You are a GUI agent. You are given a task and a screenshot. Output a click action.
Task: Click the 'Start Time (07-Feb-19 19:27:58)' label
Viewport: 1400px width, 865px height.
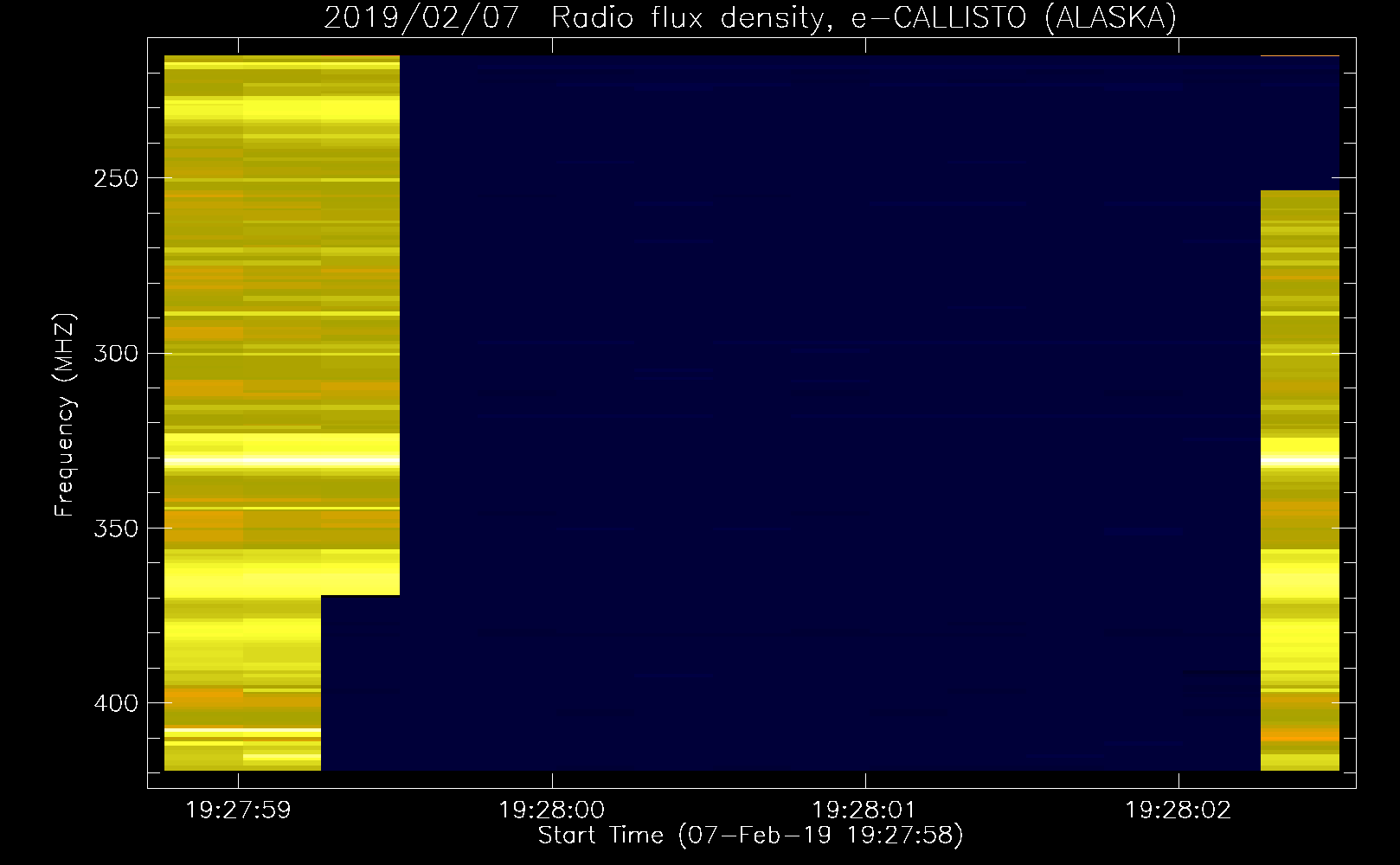(x=750, y=836)
